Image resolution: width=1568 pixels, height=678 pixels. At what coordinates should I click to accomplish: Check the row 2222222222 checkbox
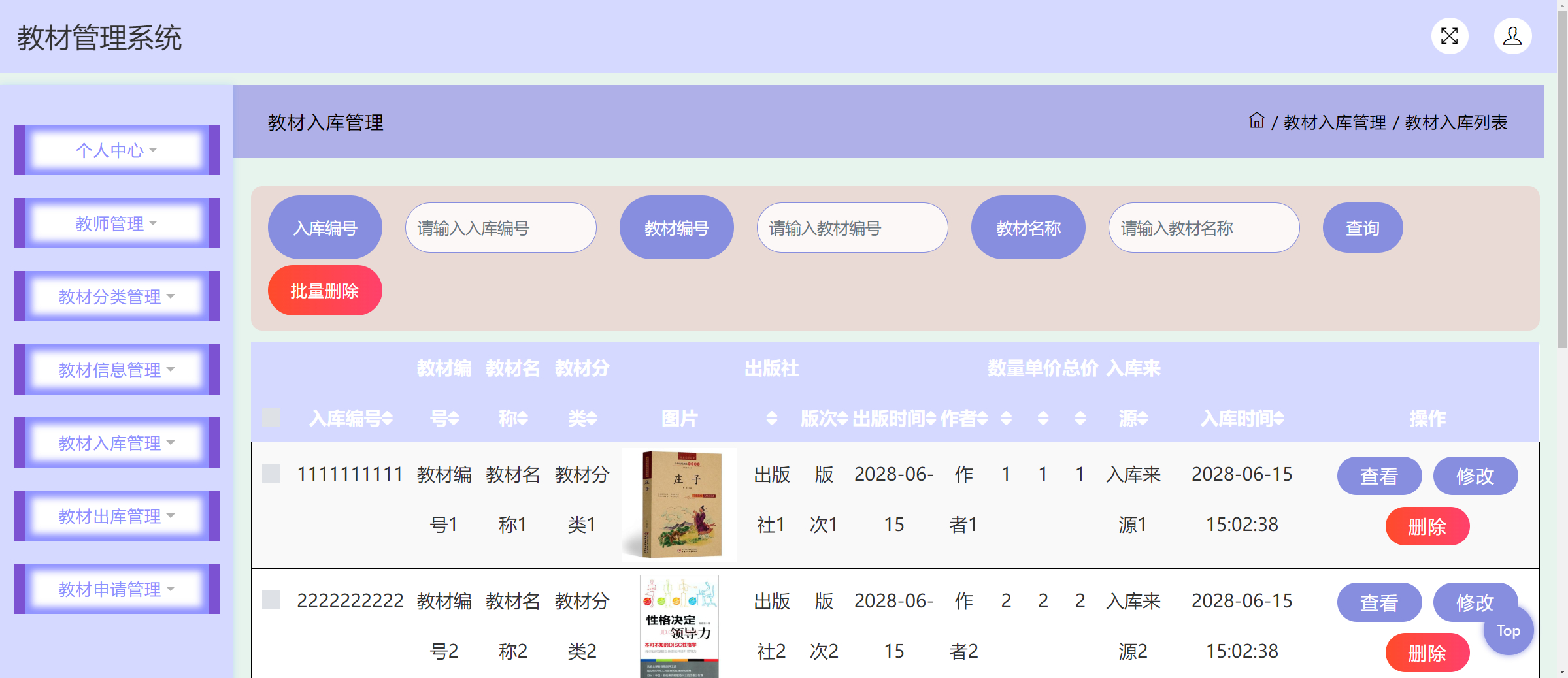271,600
